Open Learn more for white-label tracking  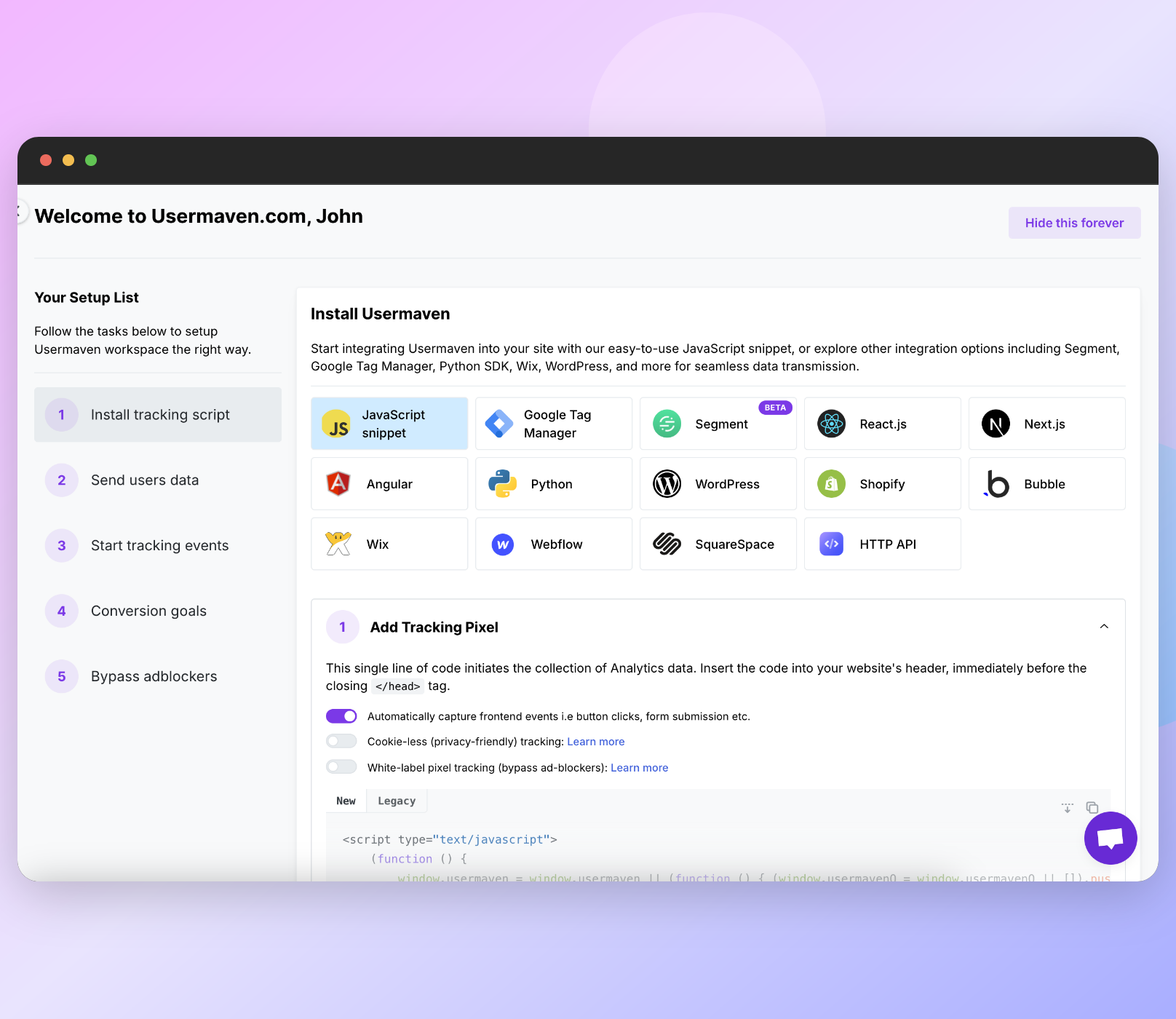click(640, 768)
